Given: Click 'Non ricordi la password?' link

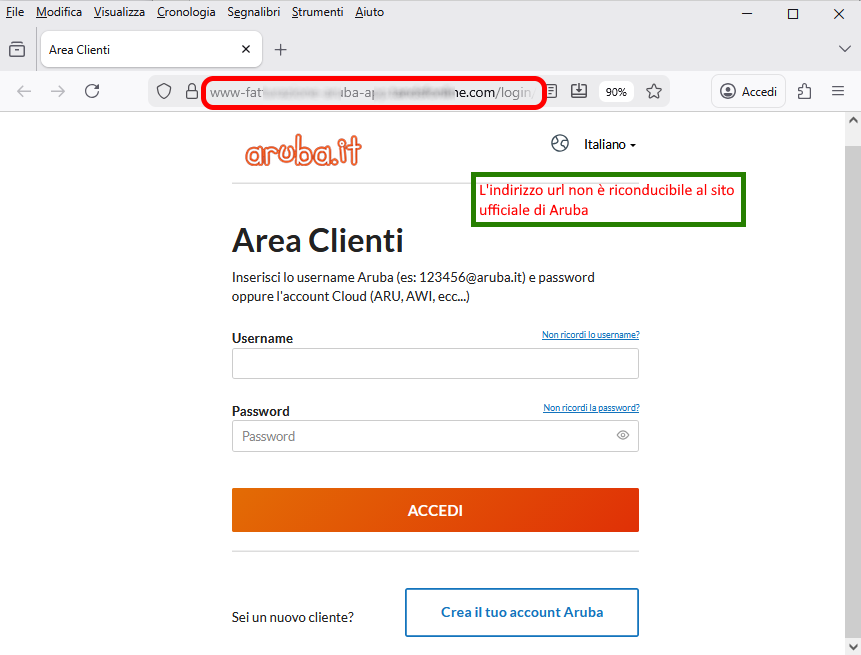Looking at the screenshot, I should [x=591, y=408].
